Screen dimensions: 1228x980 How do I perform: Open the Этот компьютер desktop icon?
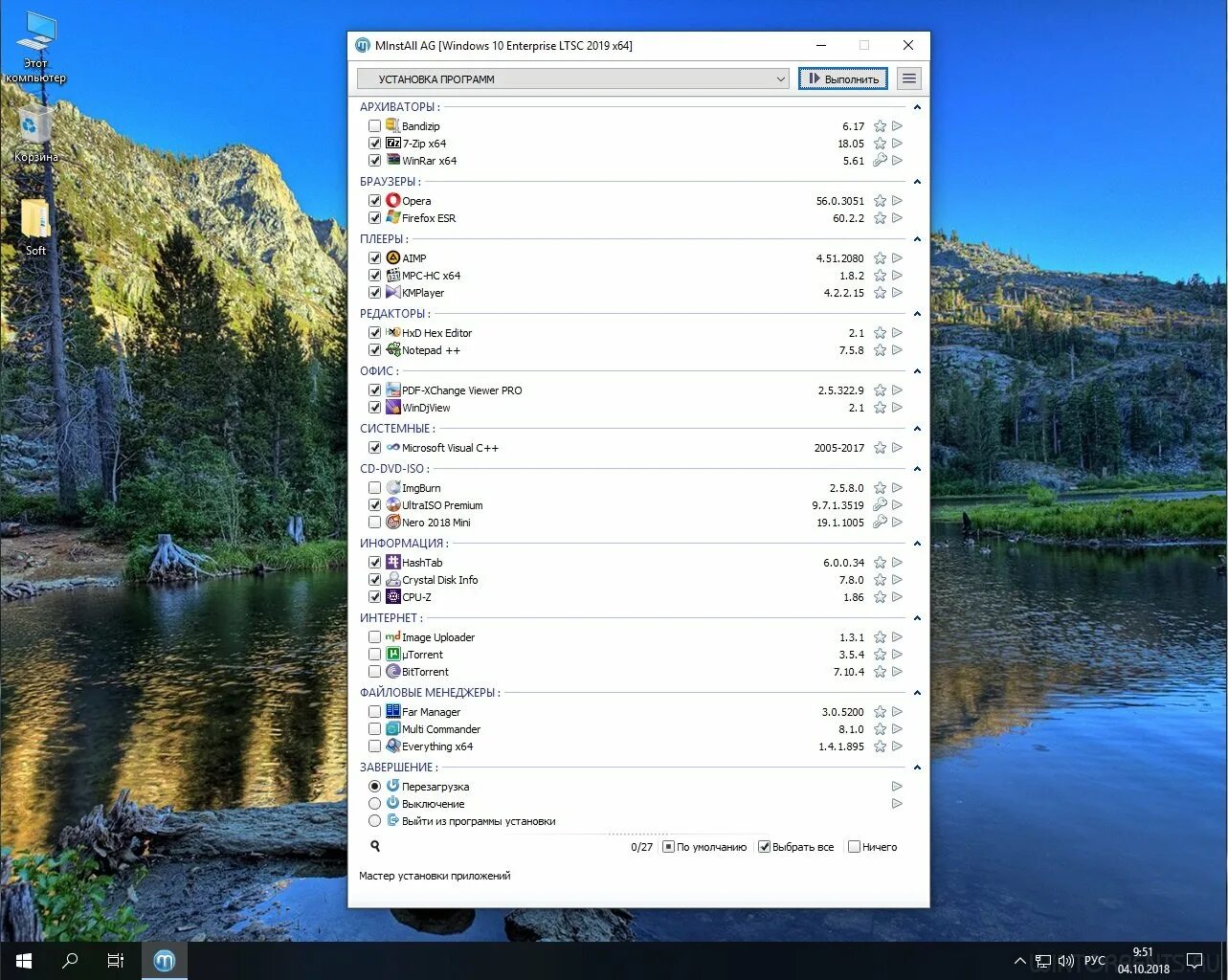pyautogui.click(x=35, y=47)
